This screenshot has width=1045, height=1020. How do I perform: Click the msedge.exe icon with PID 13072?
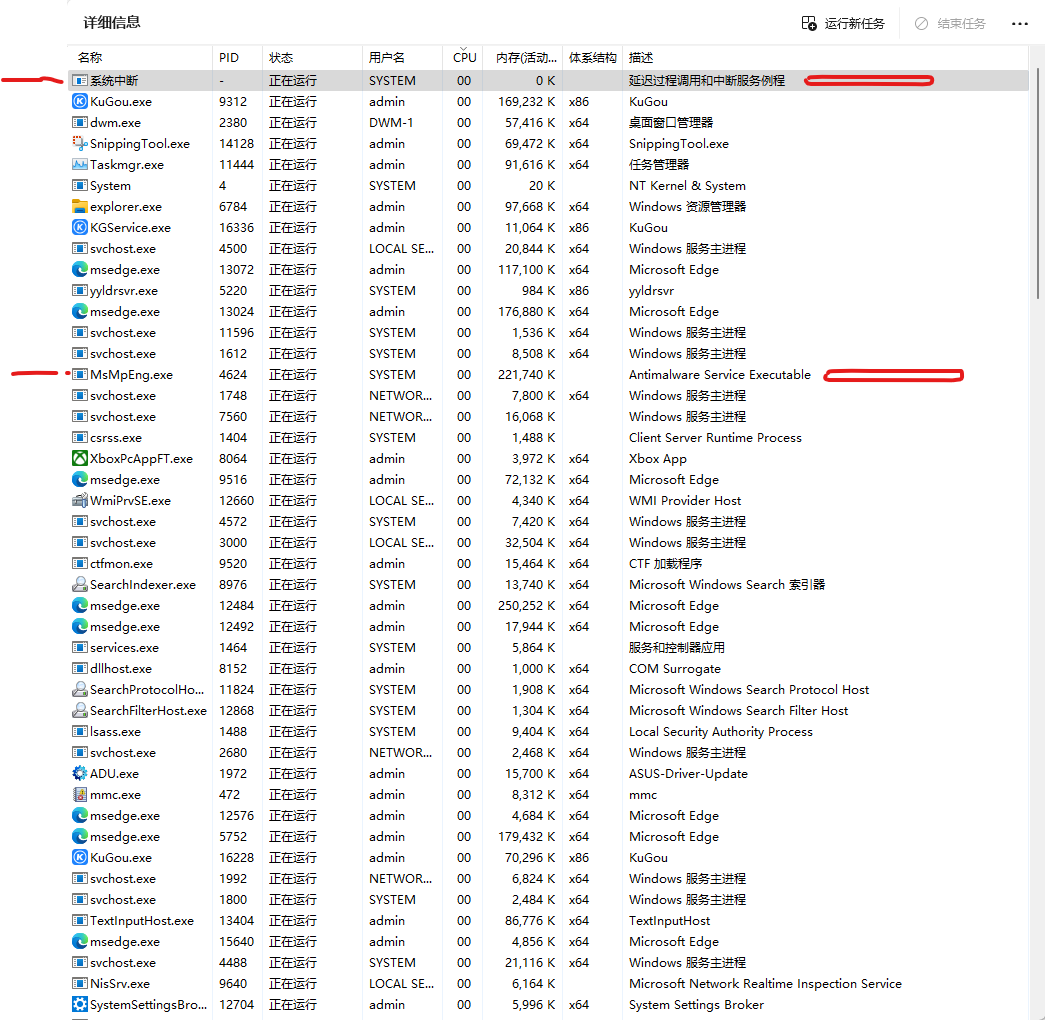(x=79, y=269)
